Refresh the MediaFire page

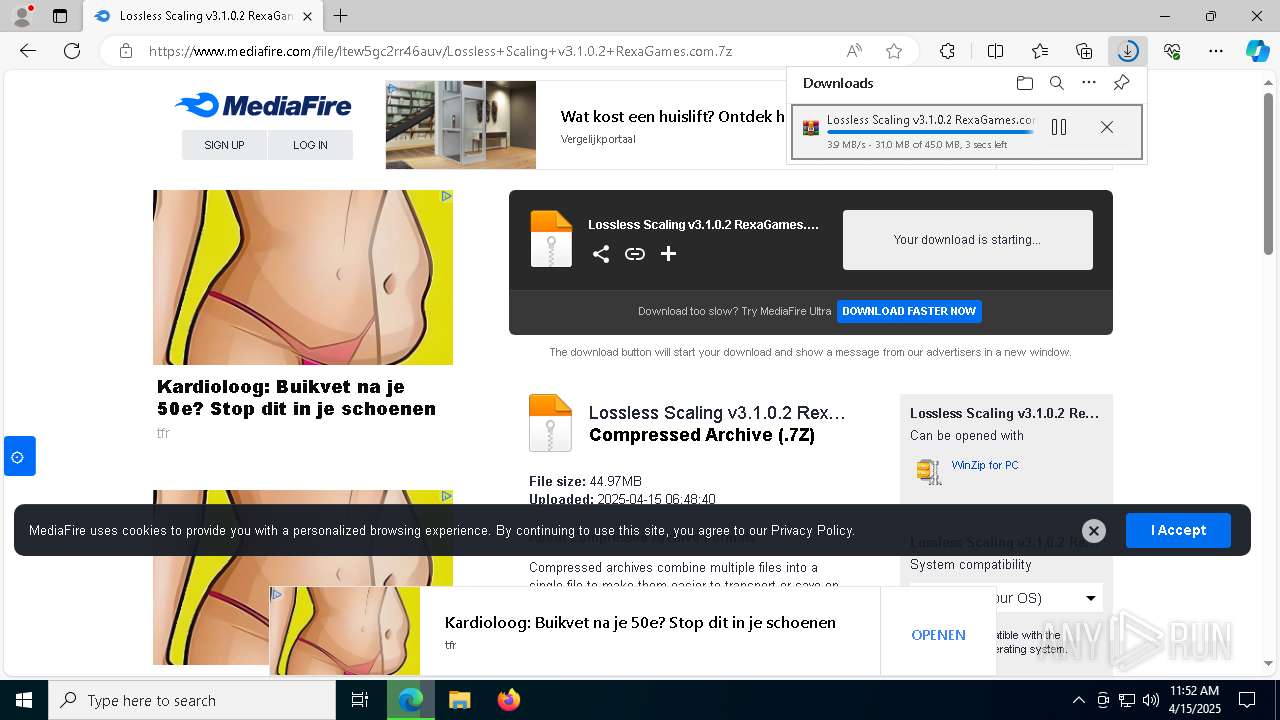72,51
